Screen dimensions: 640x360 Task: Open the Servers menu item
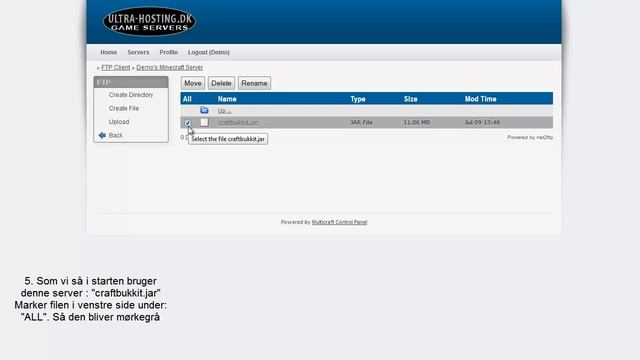click(x=138, y=52)
